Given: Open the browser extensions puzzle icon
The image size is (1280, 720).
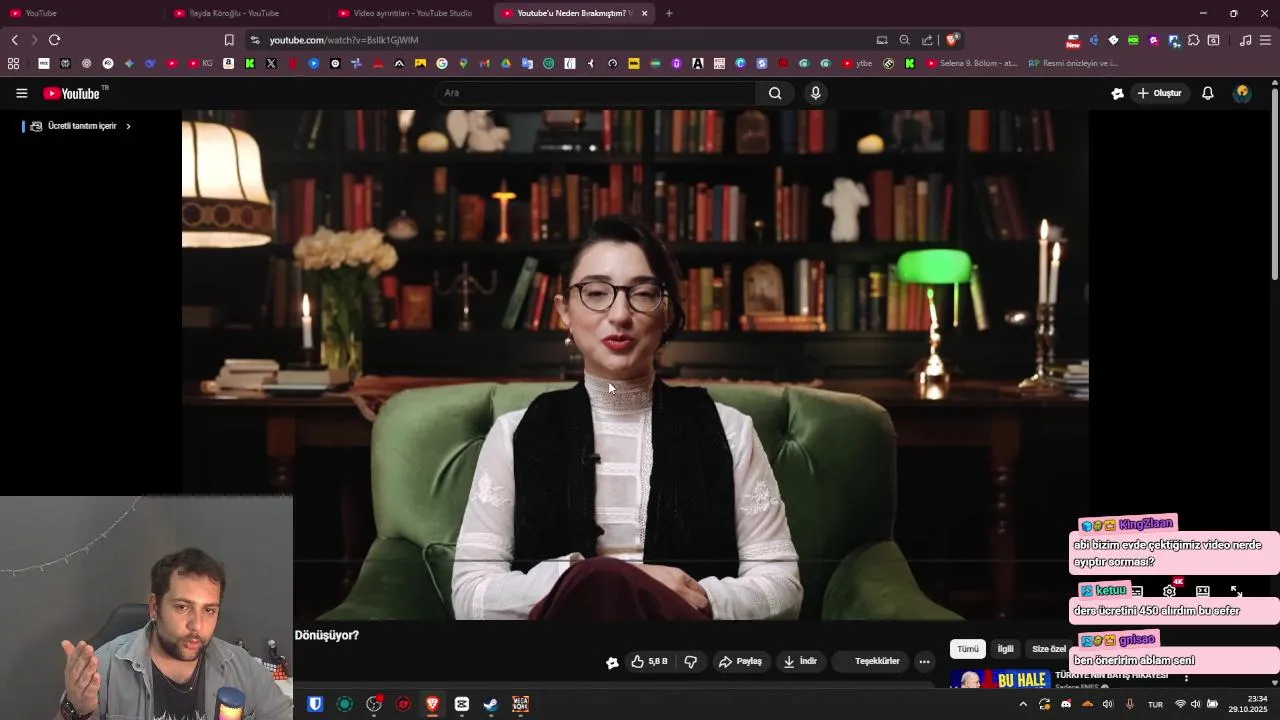Looking at the screenshot, I should 1193,40.
